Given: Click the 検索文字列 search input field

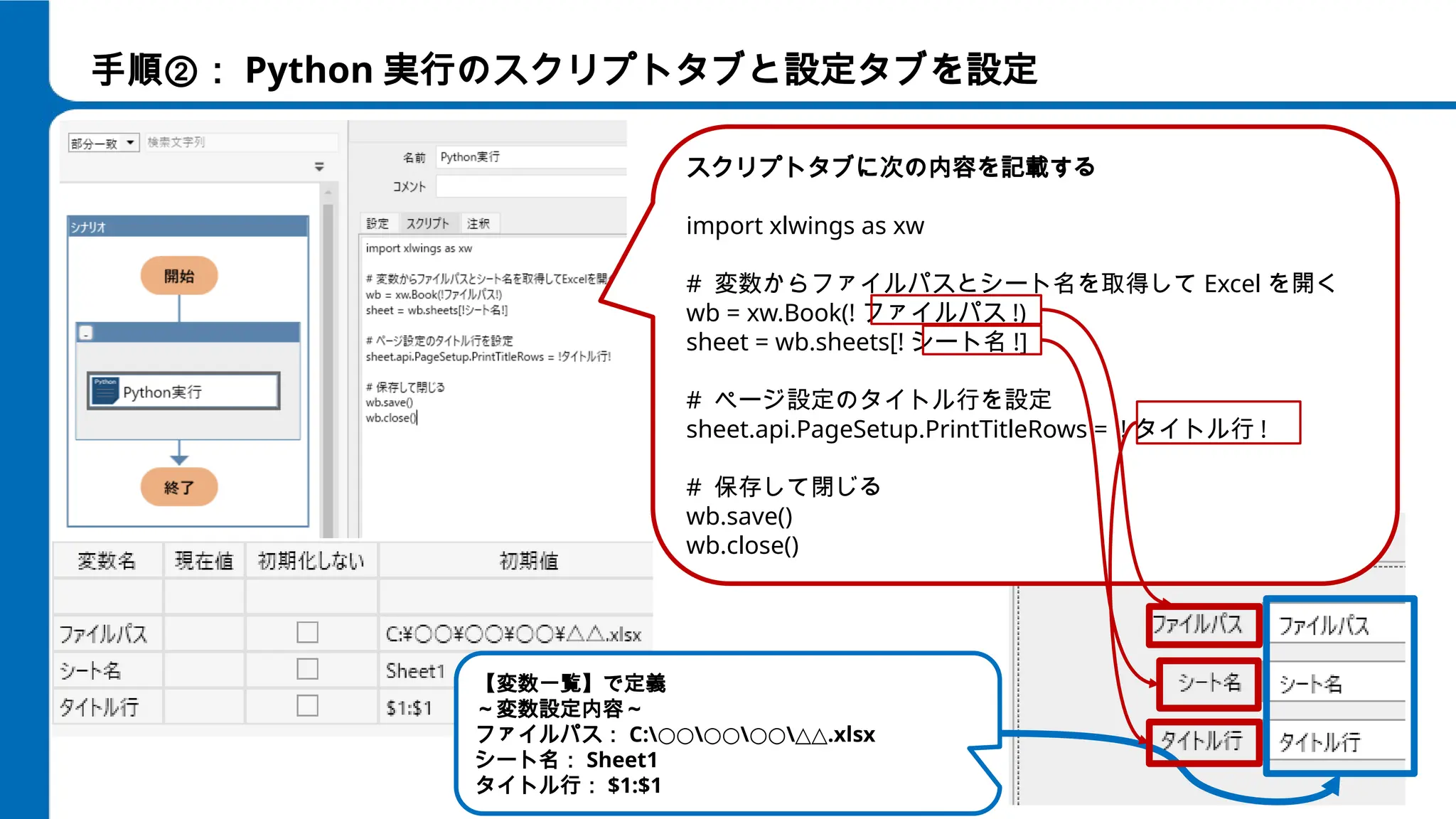Looking at the screenshot, I should (x=240, y=142).
